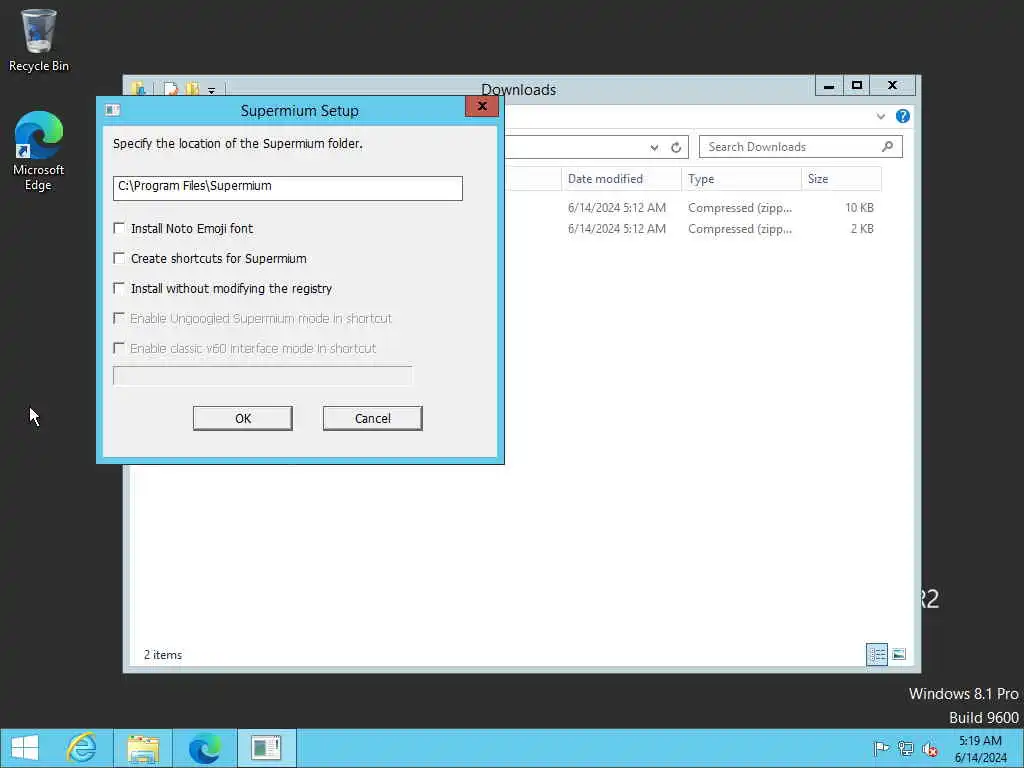Open the Action Center flag icon

click(x=881, y=748)
